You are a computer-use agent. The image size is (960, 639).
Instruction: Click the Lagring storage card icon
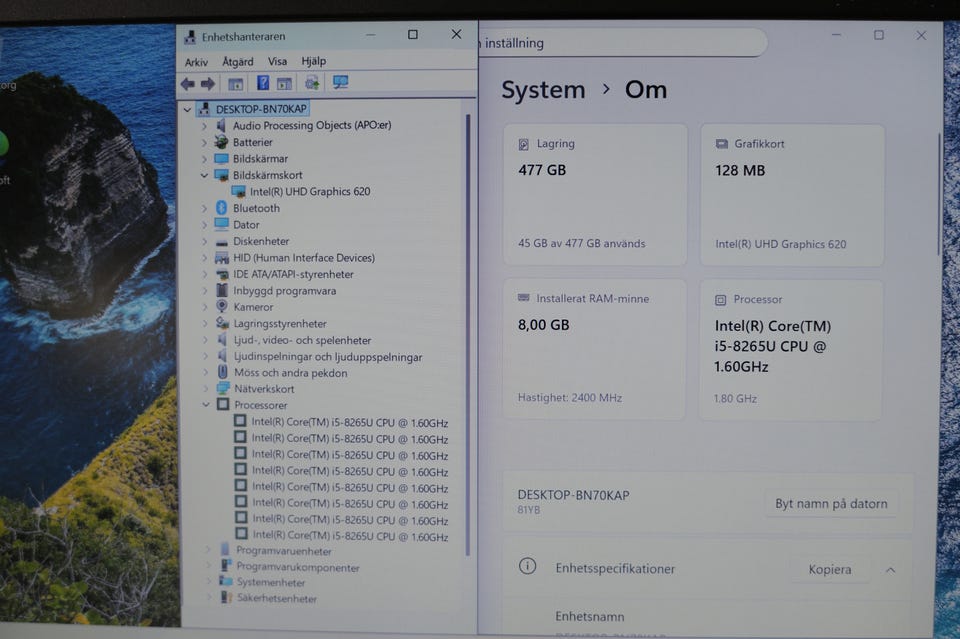point(523,144)
